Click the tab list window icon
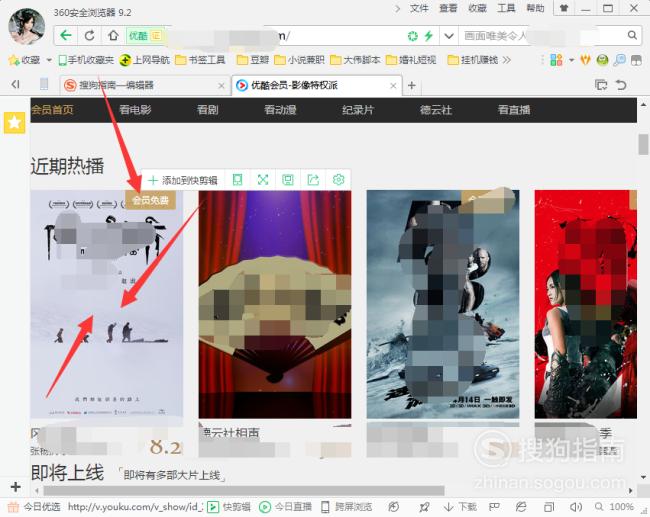 601,85
